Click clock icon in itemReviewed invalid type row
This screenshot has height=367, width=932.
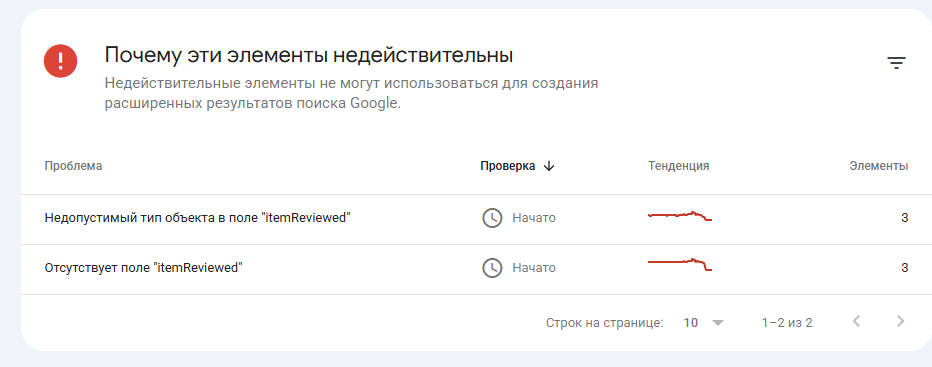[492, 218]
